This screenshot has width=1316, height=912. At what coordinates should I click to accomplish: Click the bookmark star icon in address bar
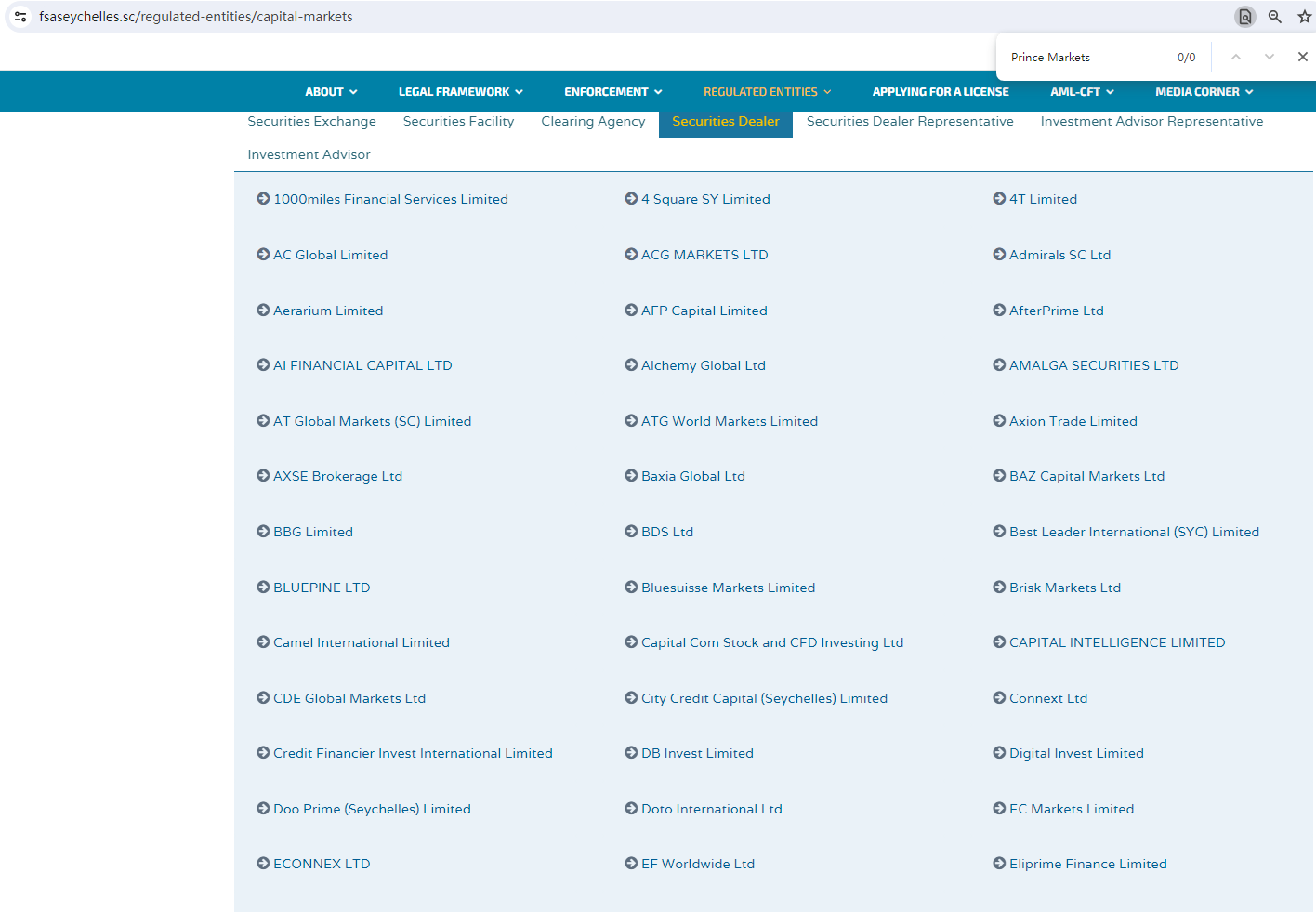click(1304, 17)
